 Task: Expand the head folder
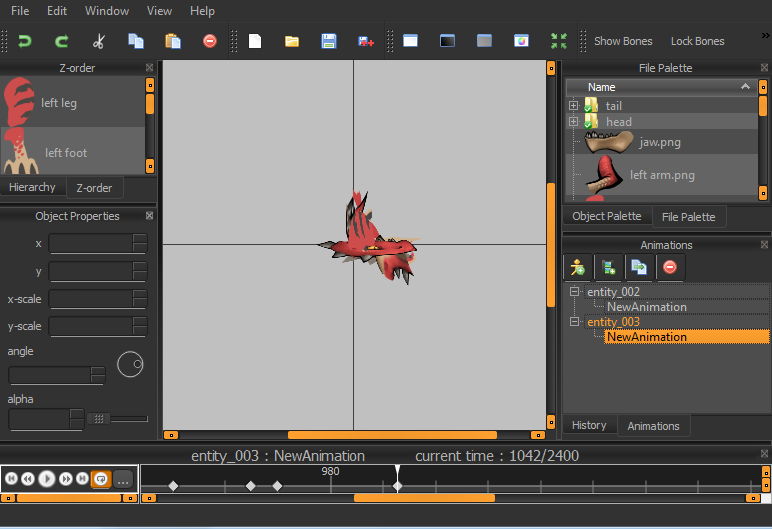[x=574, y=121]
